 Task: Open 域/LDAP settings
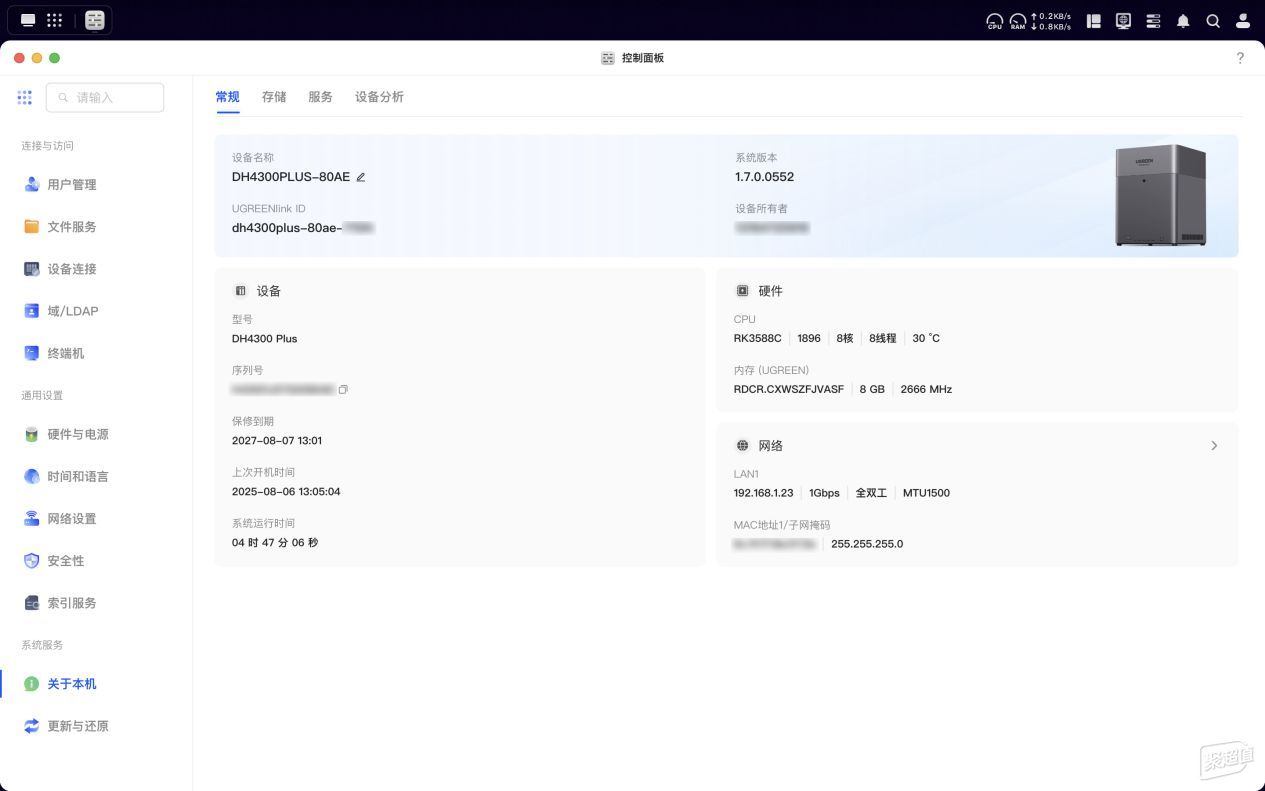pyautogui.click(x=73, y=311)
